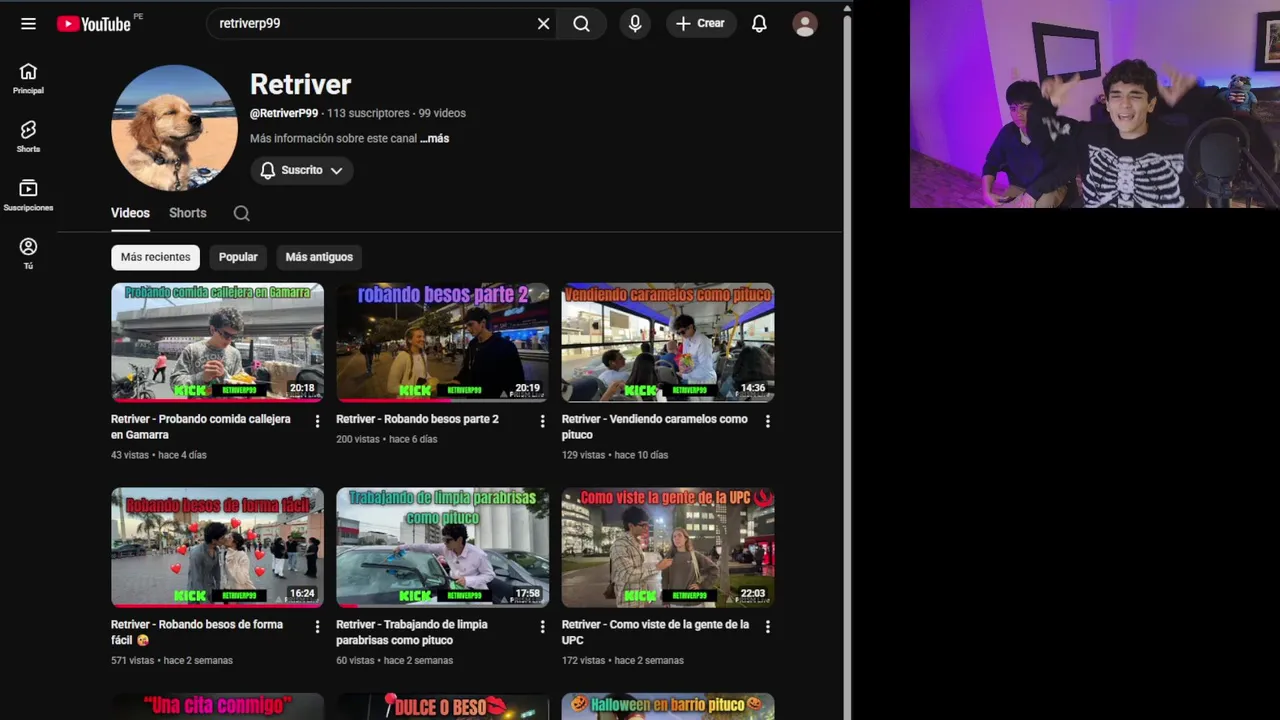Select the Más recientes filter

point(155,257)
